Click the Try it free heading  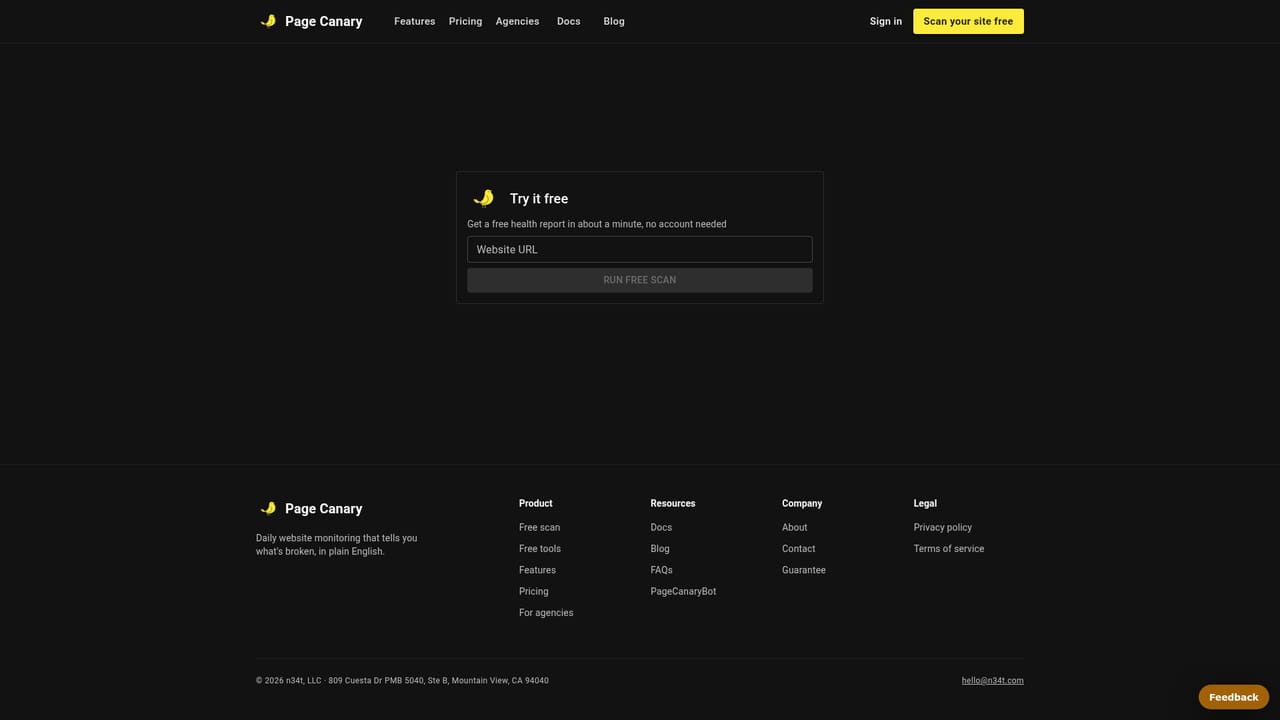coord(539,199)
